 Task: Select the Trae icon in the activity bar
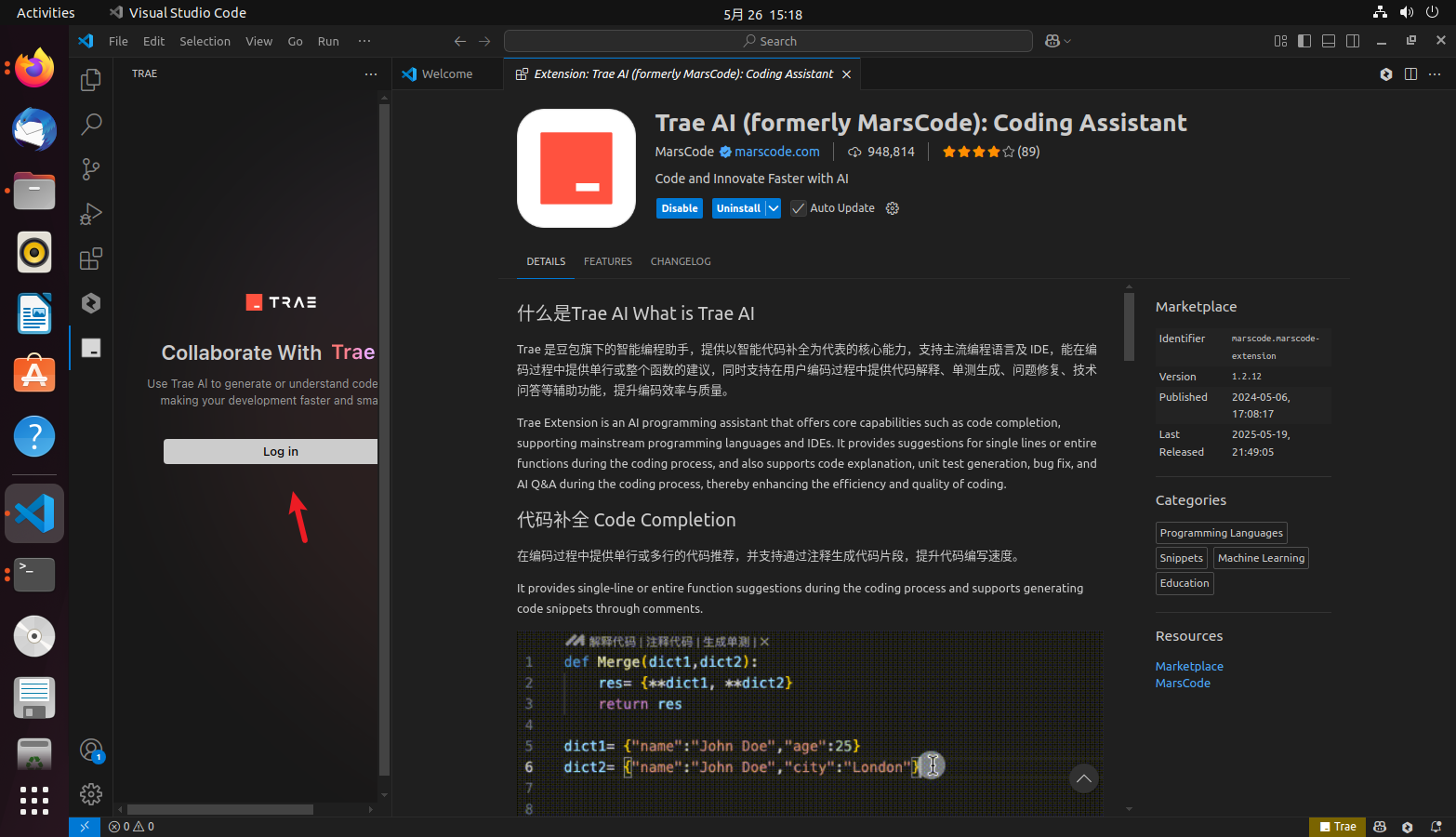tap(90, 348)
